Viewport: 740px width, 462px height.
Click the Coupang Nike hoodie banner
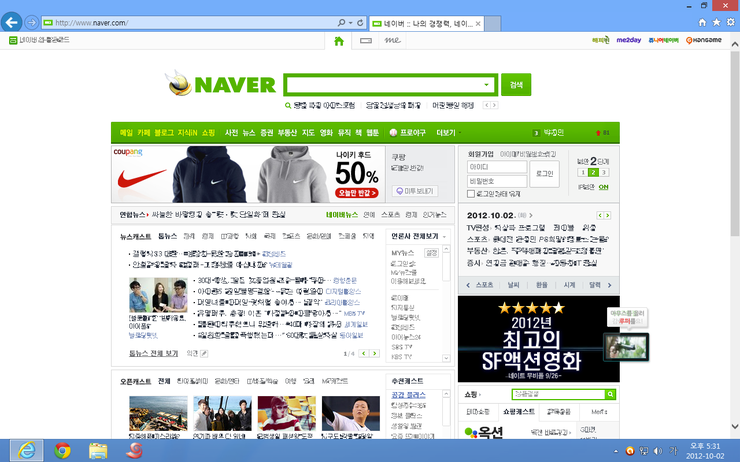(249, 174)
